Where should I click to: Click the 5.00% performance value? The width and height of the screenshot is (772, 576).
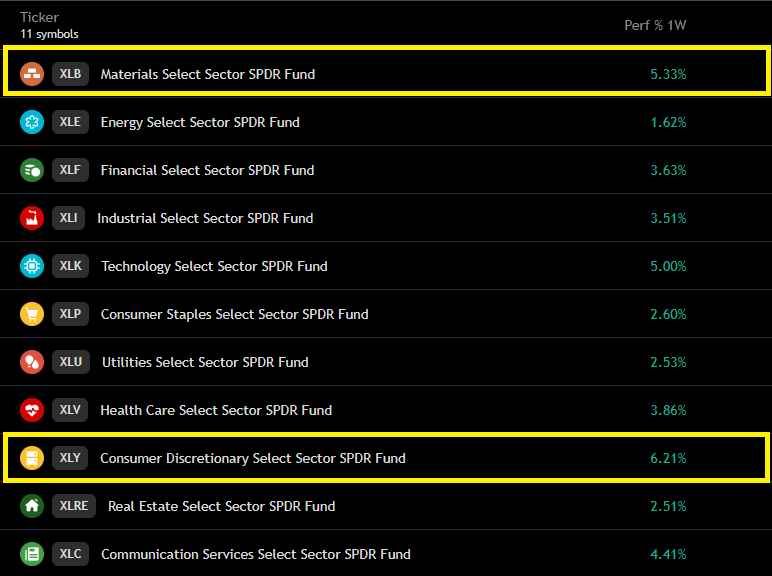668,266
